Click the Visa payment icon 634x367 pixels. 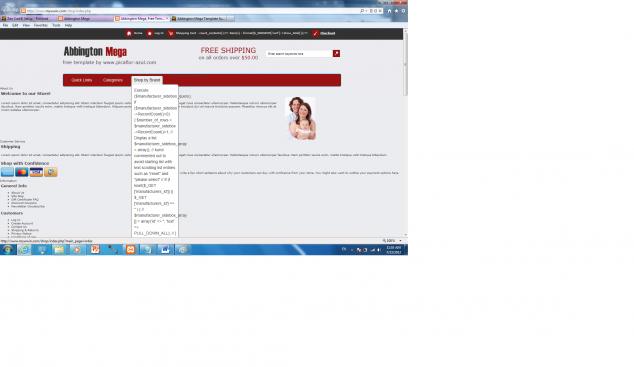(x=36, y=172)
